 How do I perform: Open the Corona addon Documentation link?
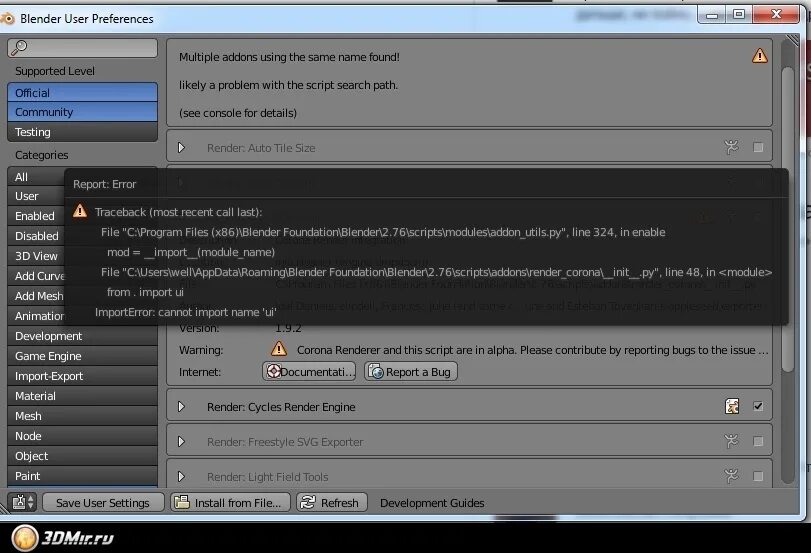[x=309, y=371]
